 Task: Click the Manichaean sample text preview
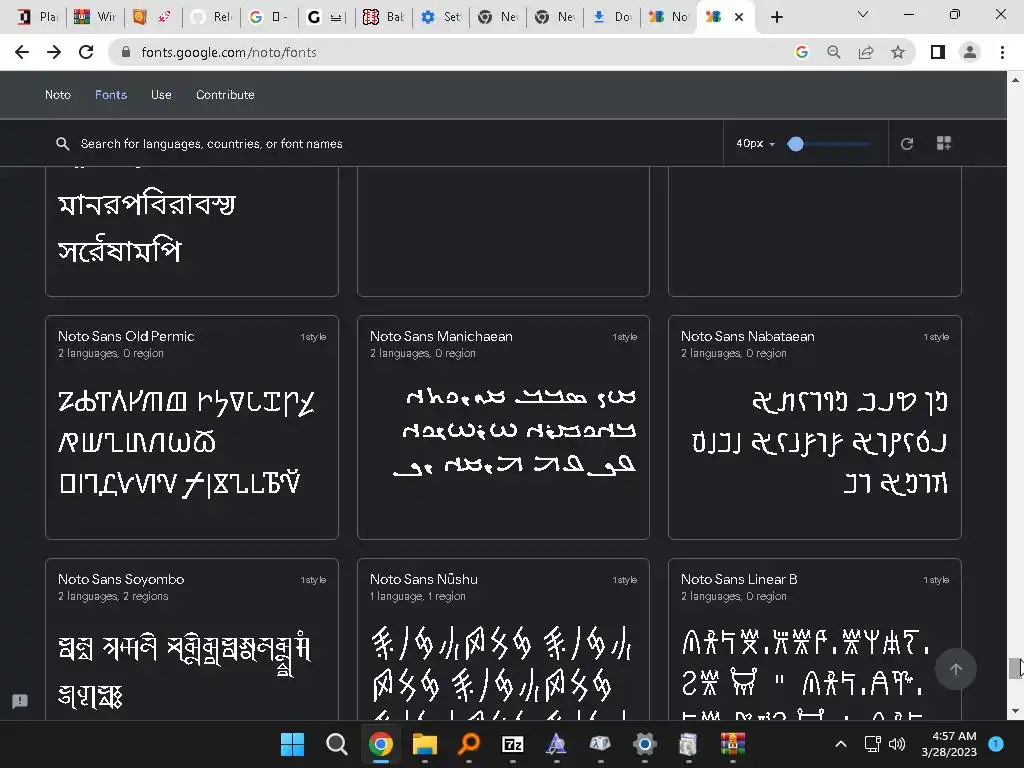tap(515, 432)
